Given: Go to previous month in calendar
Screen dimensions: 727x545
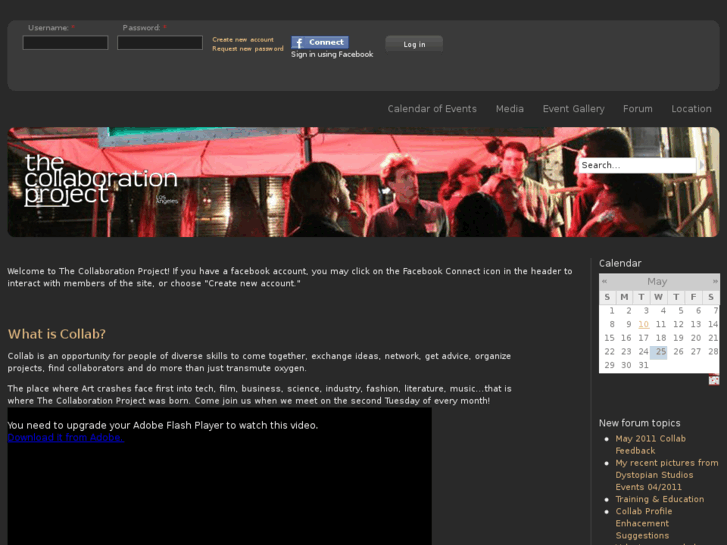Looking at the screenshot, I should pos(604,281).
